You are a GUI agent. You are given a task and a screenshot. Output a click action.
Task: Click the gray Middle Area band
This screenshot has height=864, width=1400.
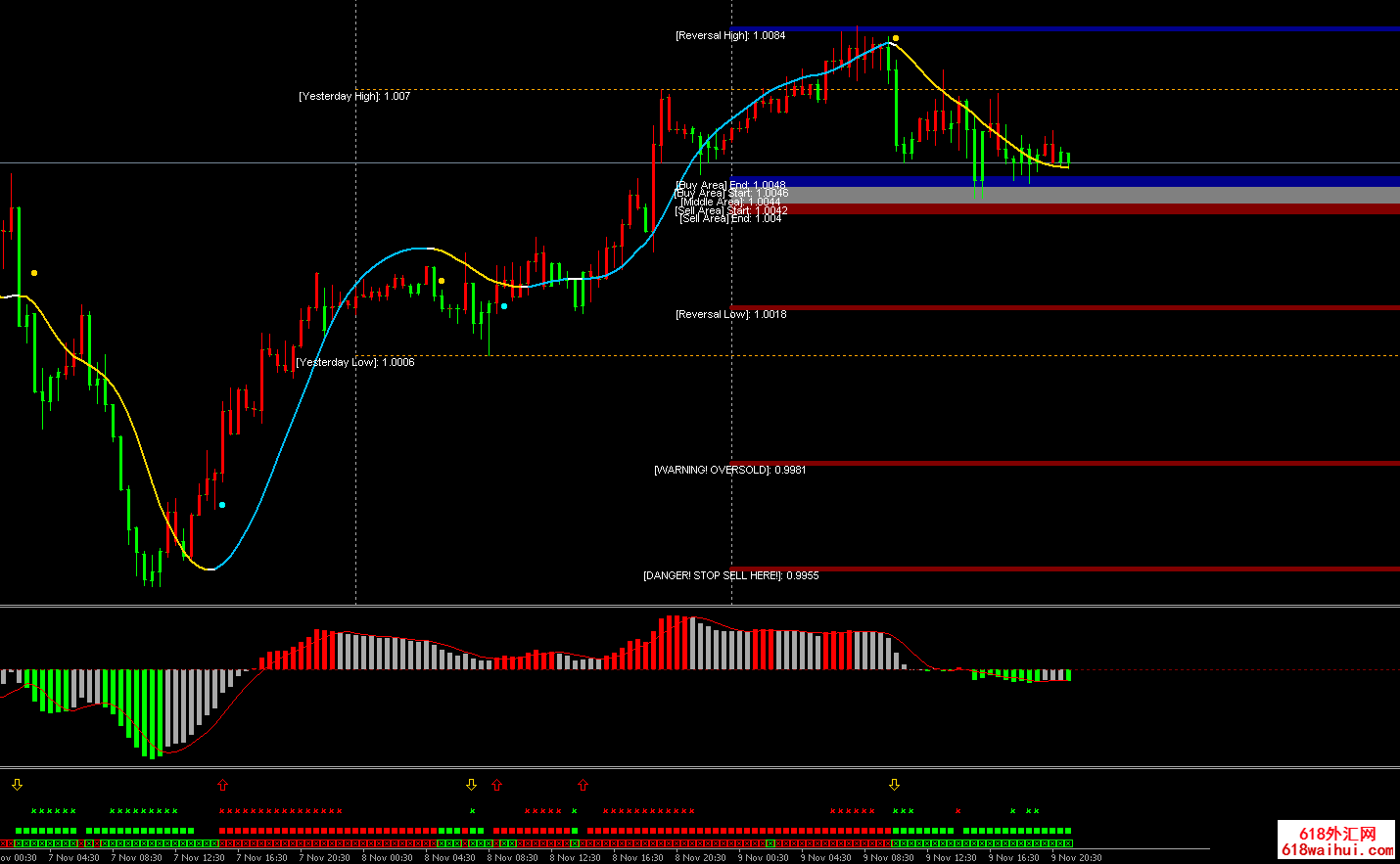point(1077,196)
